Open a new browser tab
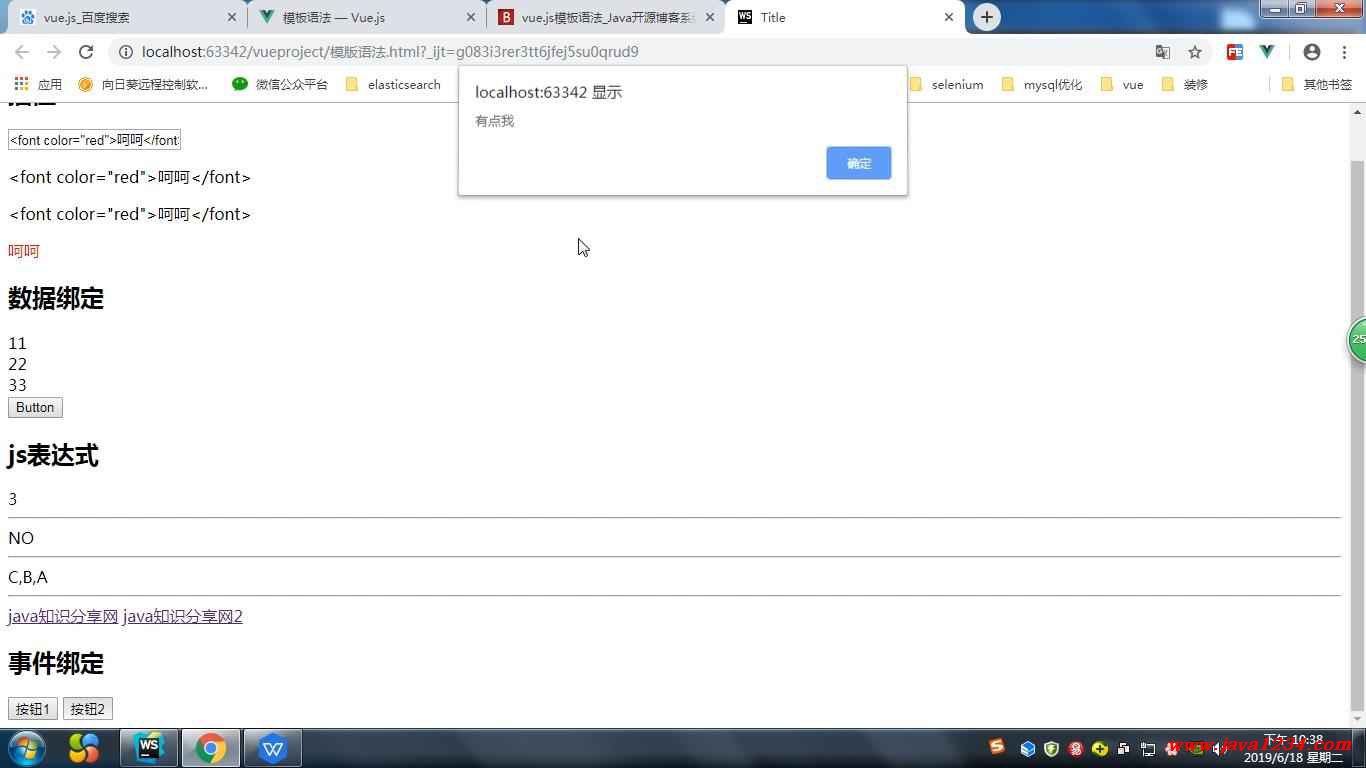This screenshot has height=768, width=1366. [986, 17]
